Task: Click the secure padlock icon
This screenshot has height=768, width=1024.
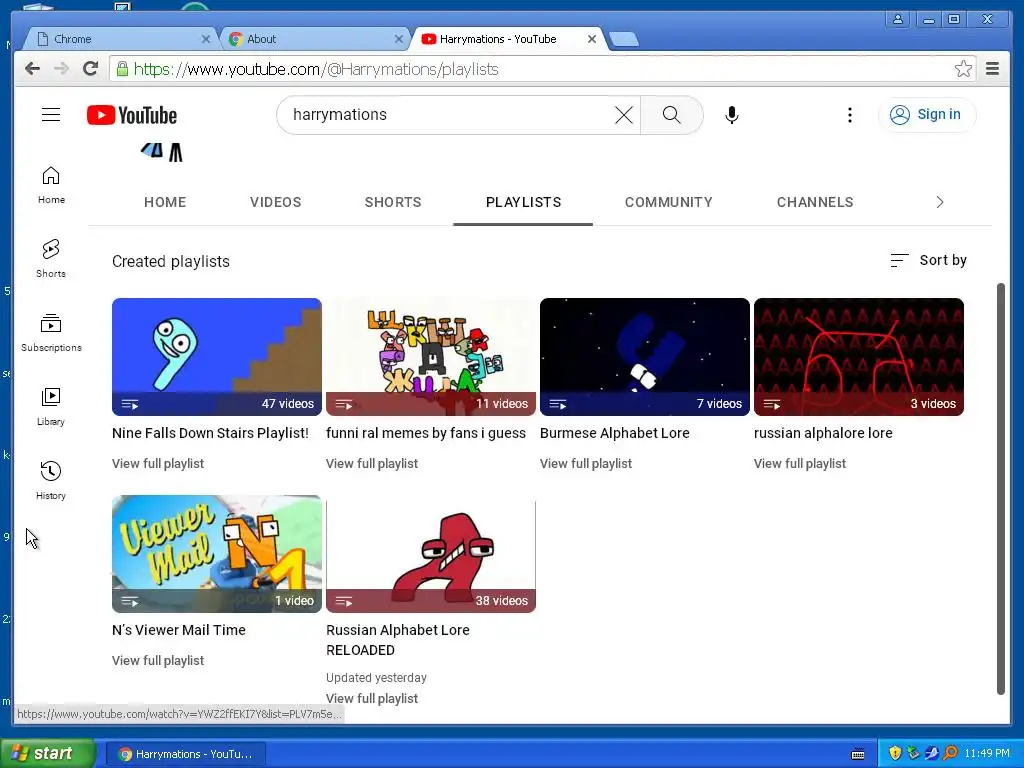Action: [x=122, y=69]
